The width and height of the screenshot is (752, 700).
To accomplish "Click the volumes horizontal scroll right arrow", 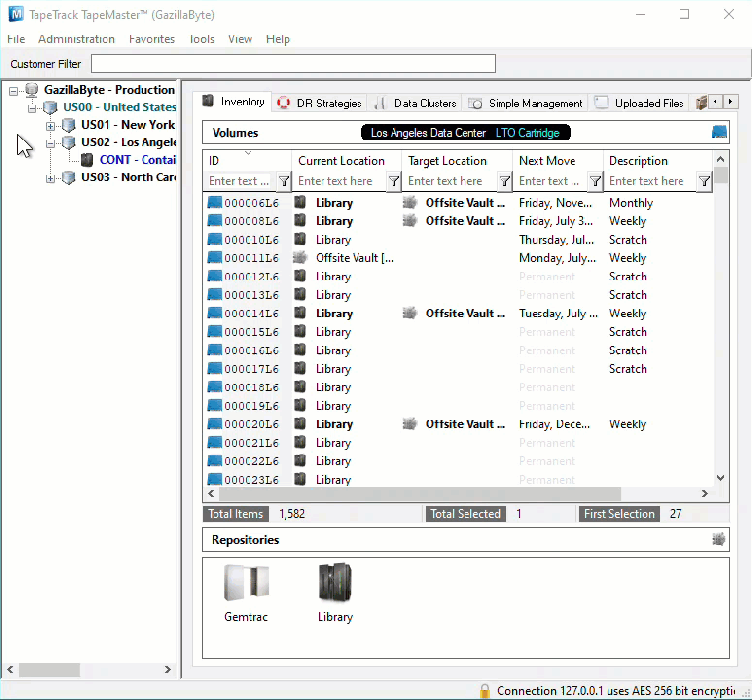I will tap(705, 493).
